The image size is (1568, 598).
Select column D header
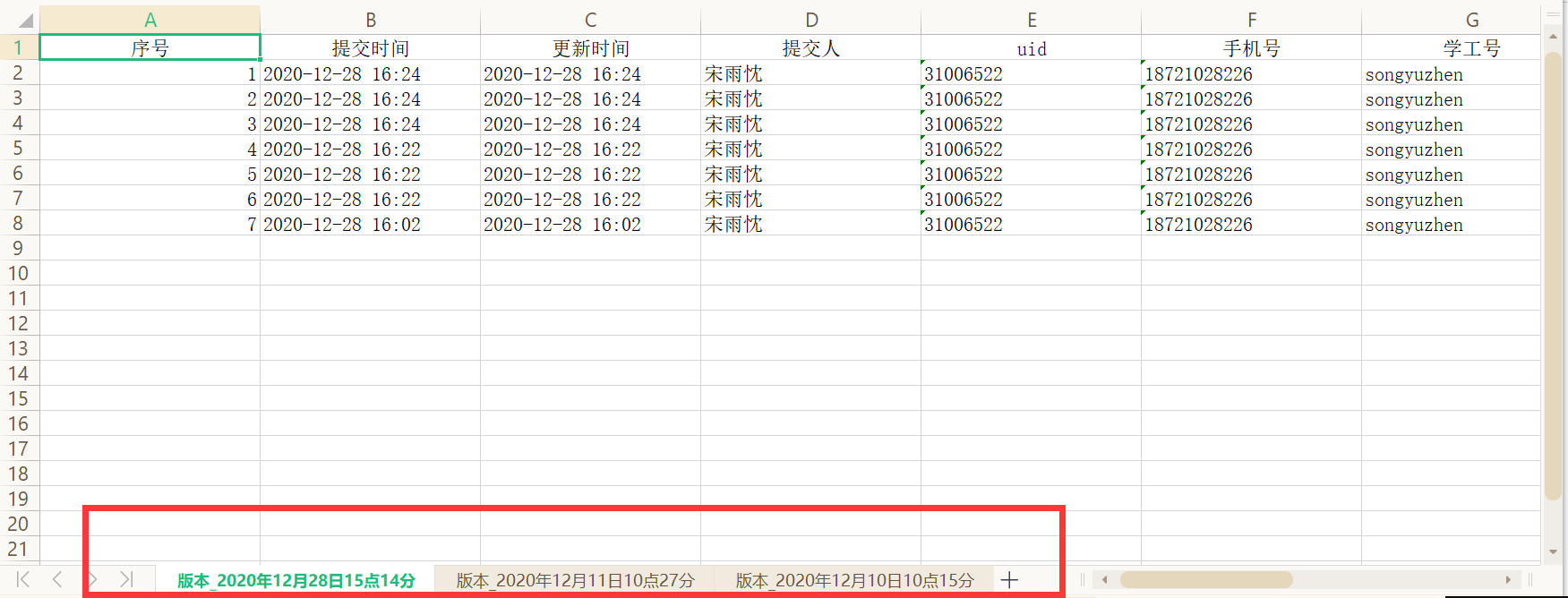pyautogui.click(x=811, y=20)
